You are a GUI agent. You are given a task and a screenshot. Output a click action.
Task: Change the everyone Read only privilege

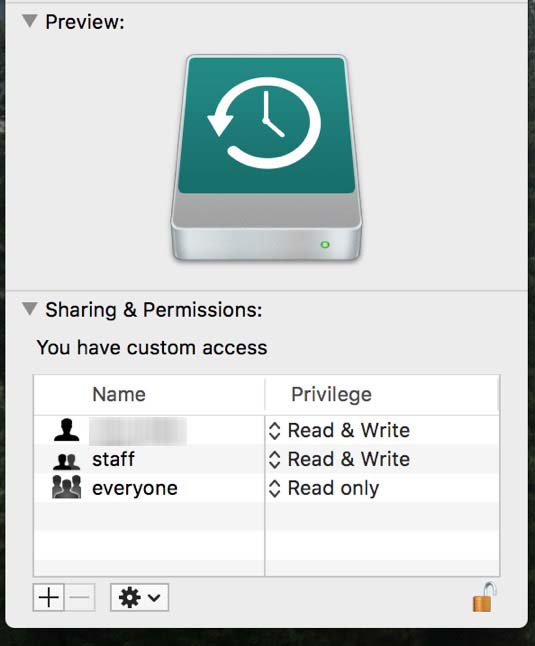324,488
